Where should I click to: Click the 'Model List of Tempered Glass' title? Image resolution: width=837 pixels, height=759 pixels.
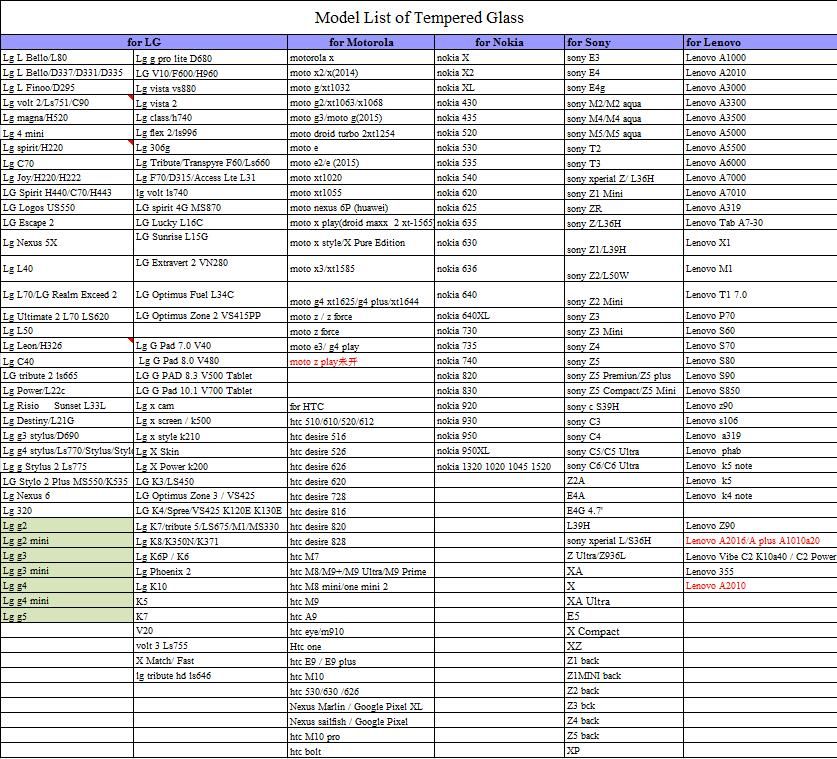coord(419,18)
